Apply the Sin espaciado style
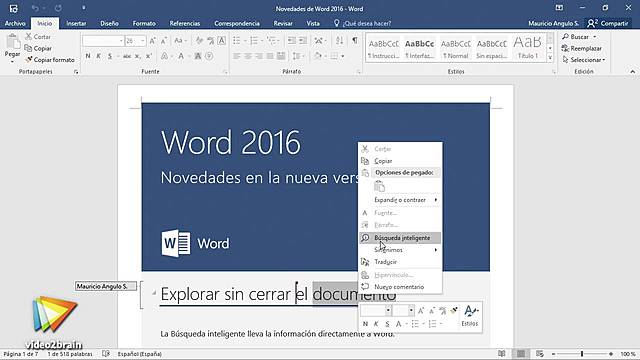Screen dimensions: 640x360 (x=492, y=48)
